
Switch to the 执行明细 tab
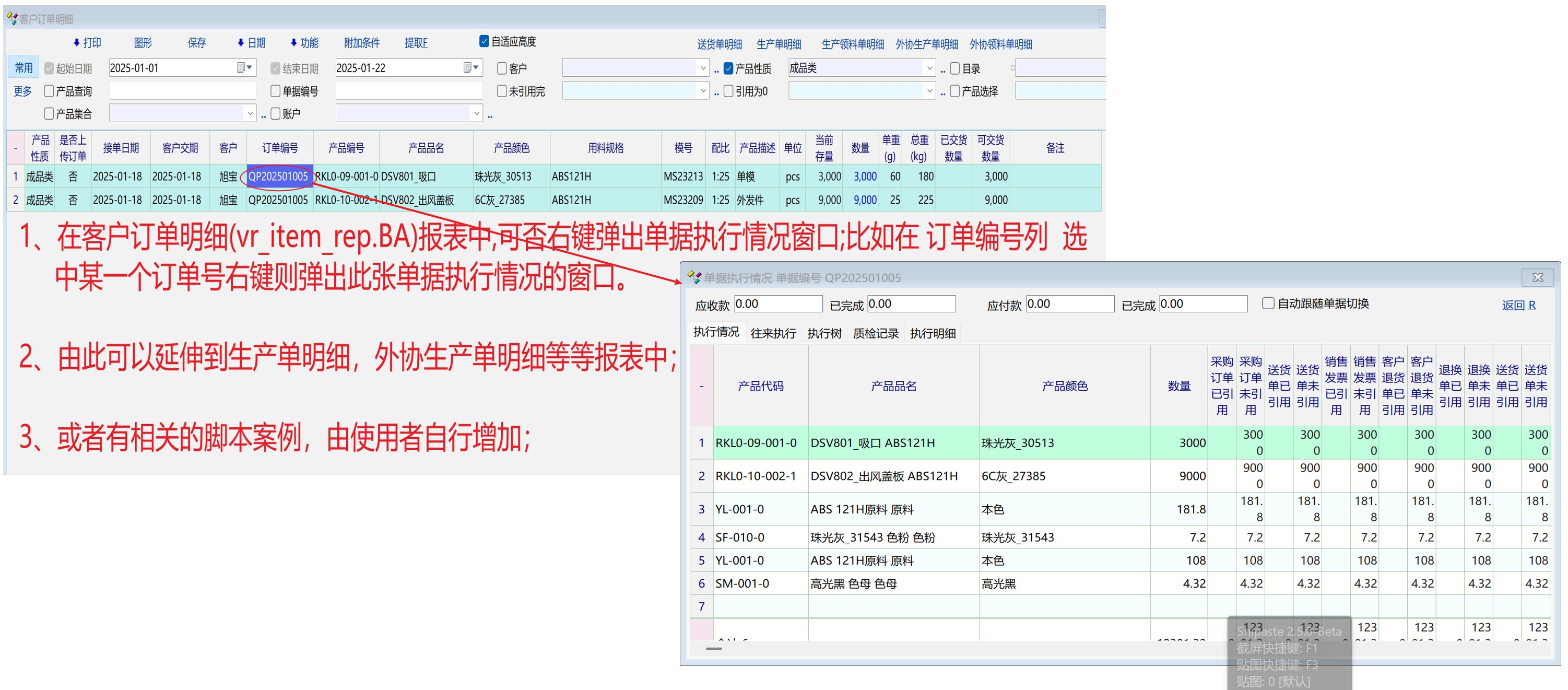click(x=932, y=333)
